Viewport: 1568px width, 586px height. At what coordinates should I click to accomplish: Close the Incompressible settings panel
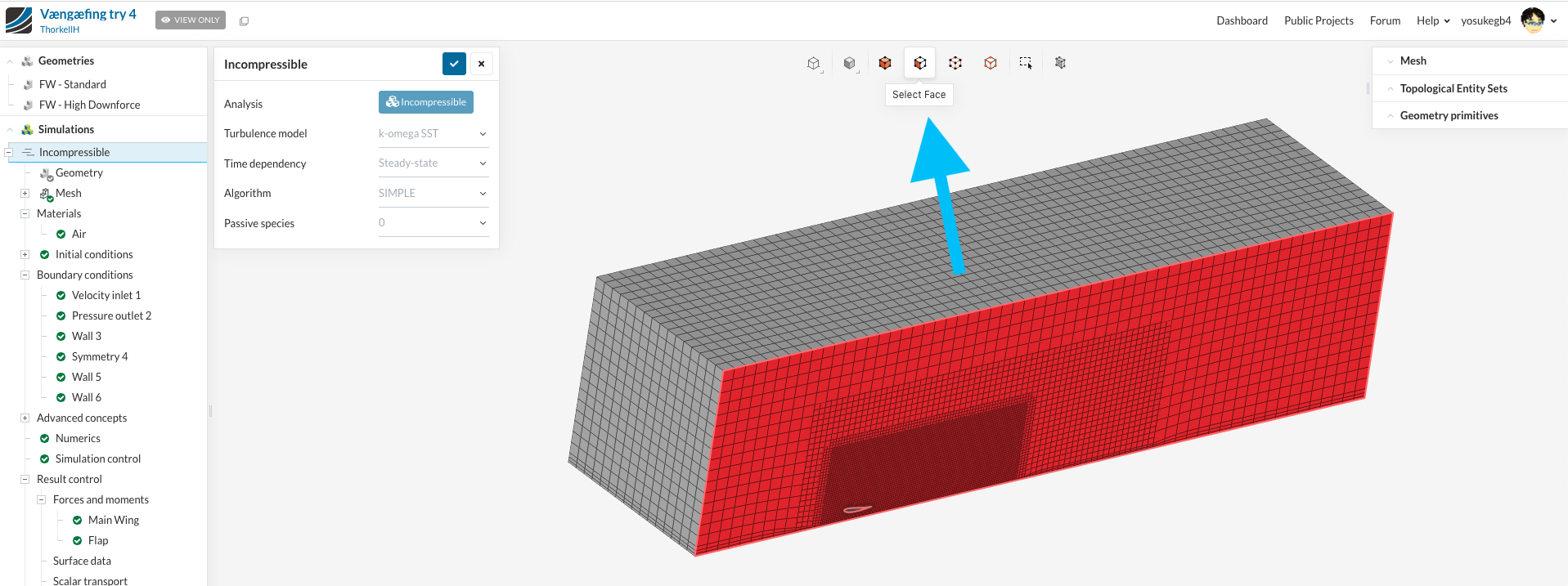[x=482, y=64]
